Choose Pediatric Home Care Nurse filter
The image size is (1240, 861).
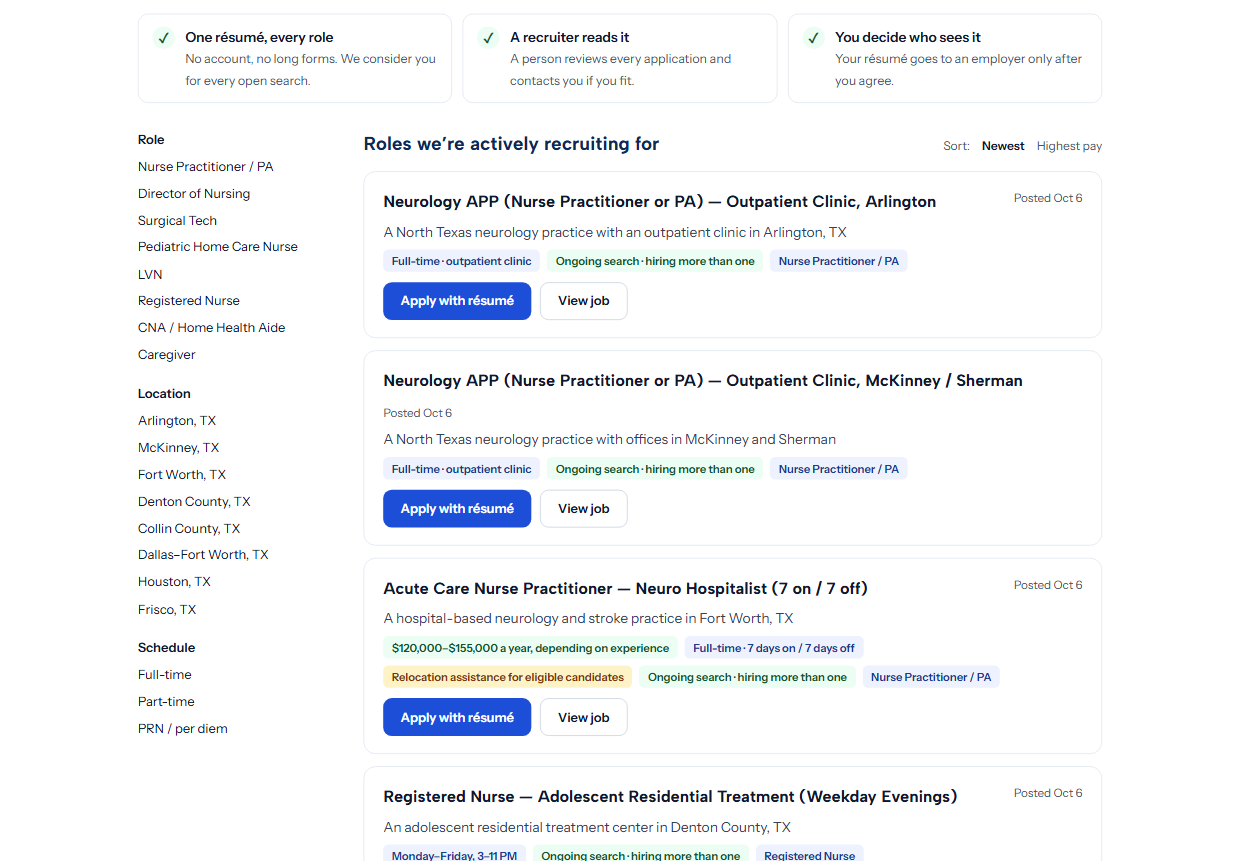pyautogui.click(x=218, y=247)
